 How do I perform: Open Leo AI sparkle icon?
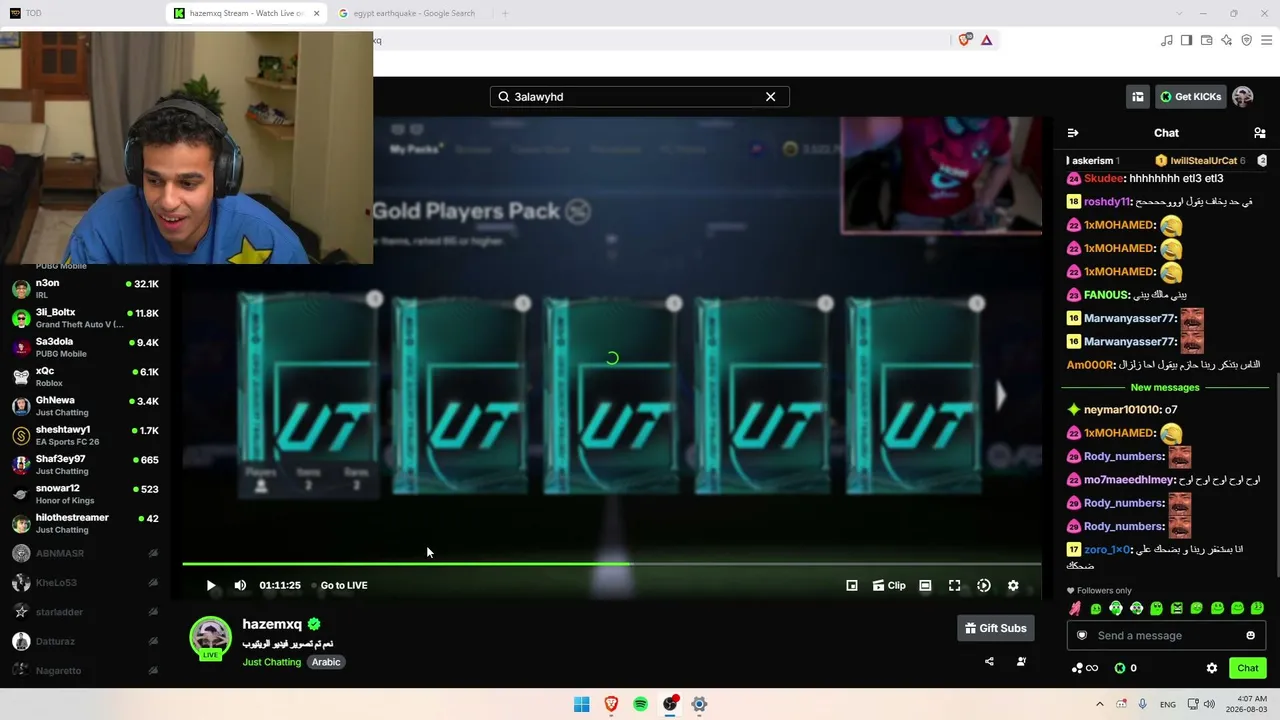1226,40
